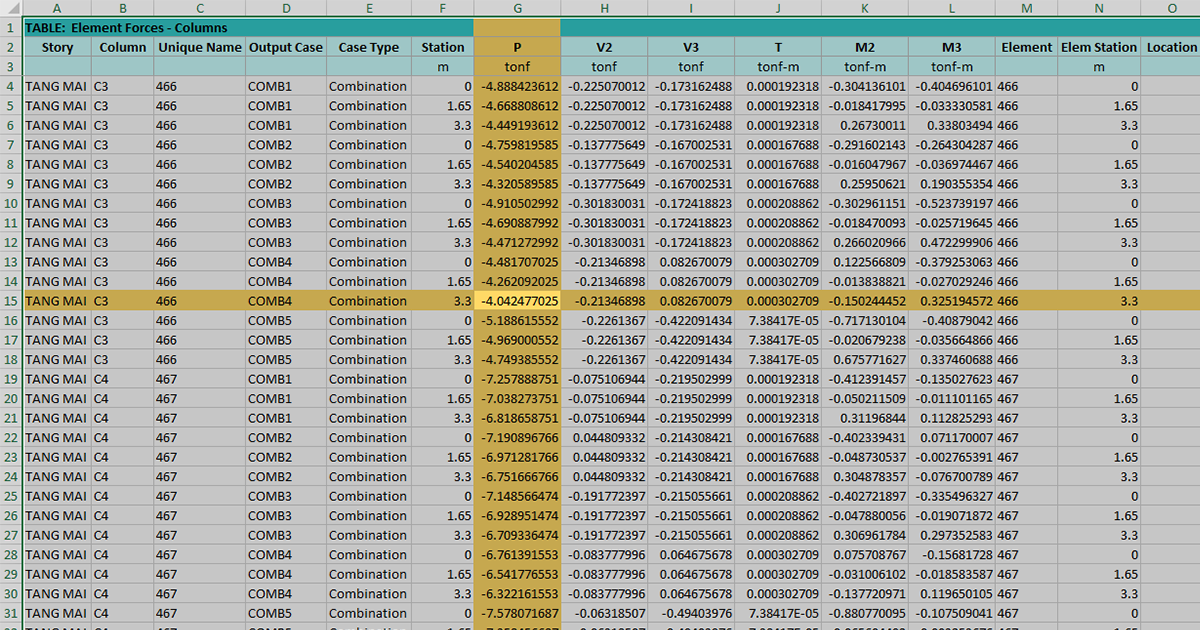Select column M header

[1026, 8]
